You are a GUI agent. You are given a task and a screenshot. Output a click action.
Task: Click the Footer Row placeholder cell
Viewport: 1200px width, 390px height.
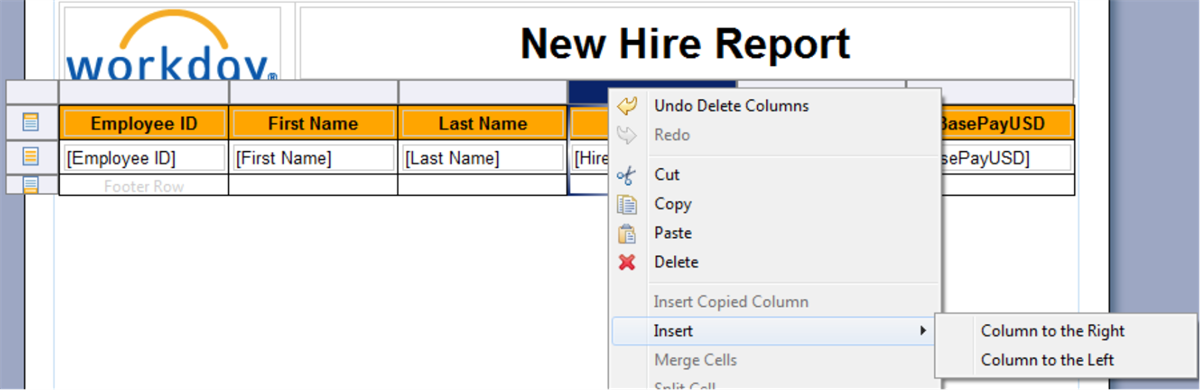click(x=144, y=186)
